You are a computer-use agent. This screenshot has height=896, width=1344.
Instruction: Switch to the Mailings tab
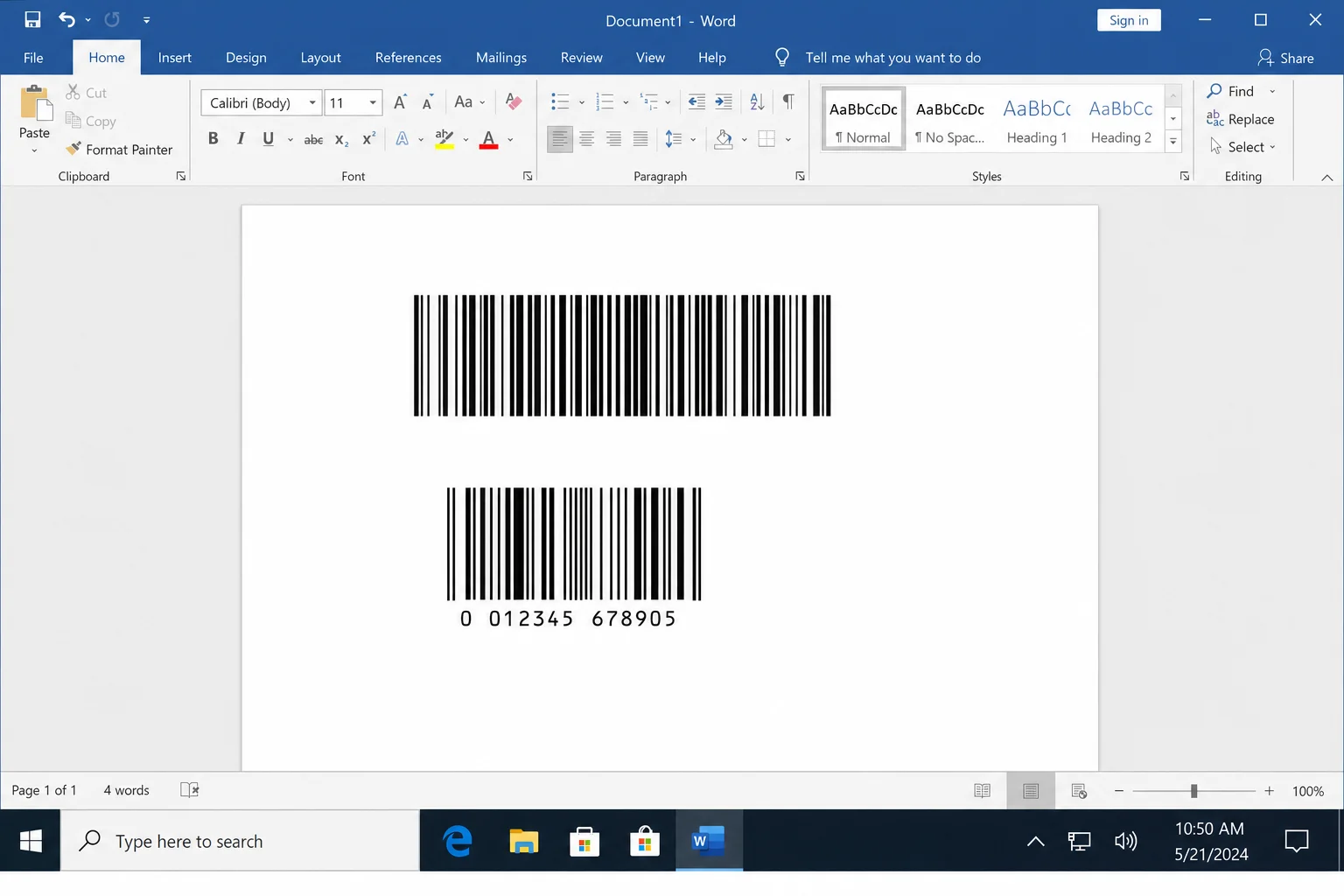[x=500, y=58]
